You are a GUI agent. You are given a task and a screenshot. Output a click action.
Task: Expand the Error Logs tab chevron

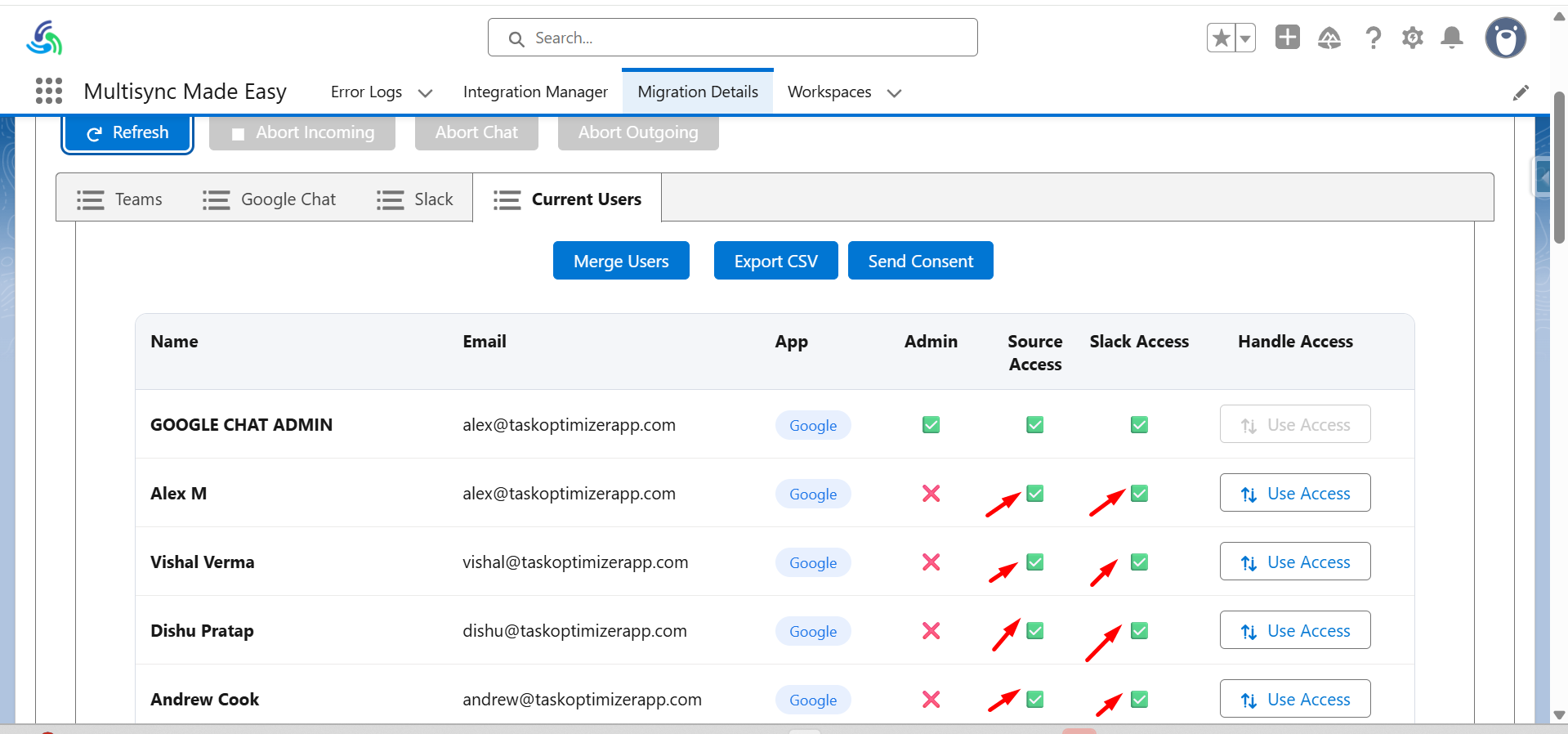coord(425,93)
